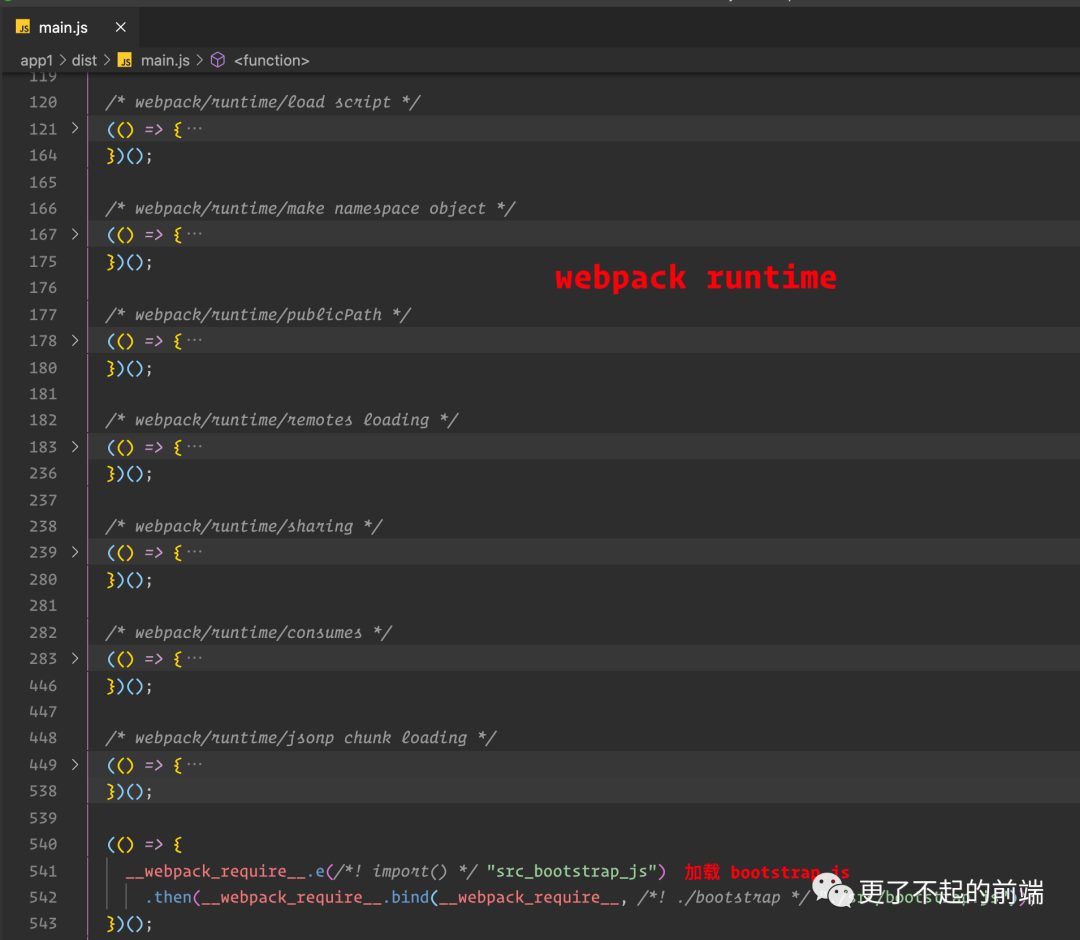The height and width of the screenshot is (940, 1080).
Task: Click the fold ellipsis on line 283
Action: [195, 659]
